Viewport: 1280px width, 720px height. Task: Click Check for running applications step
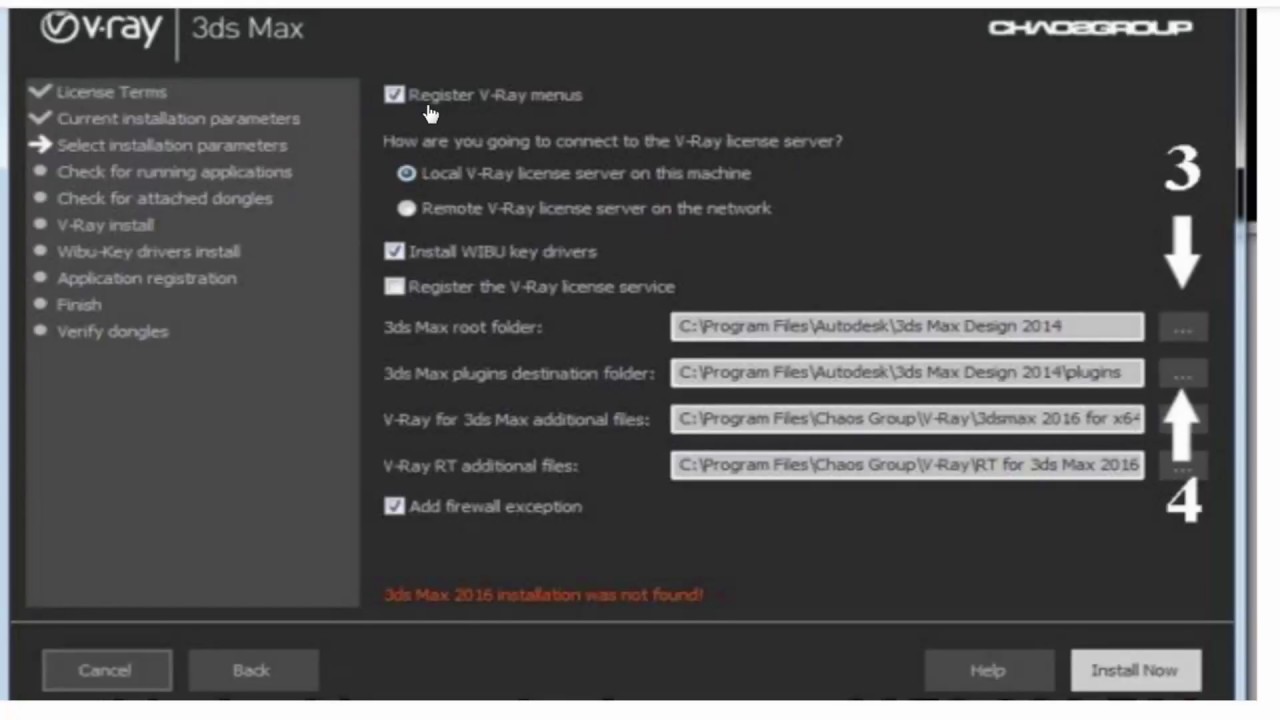click(x=175, y=172)
